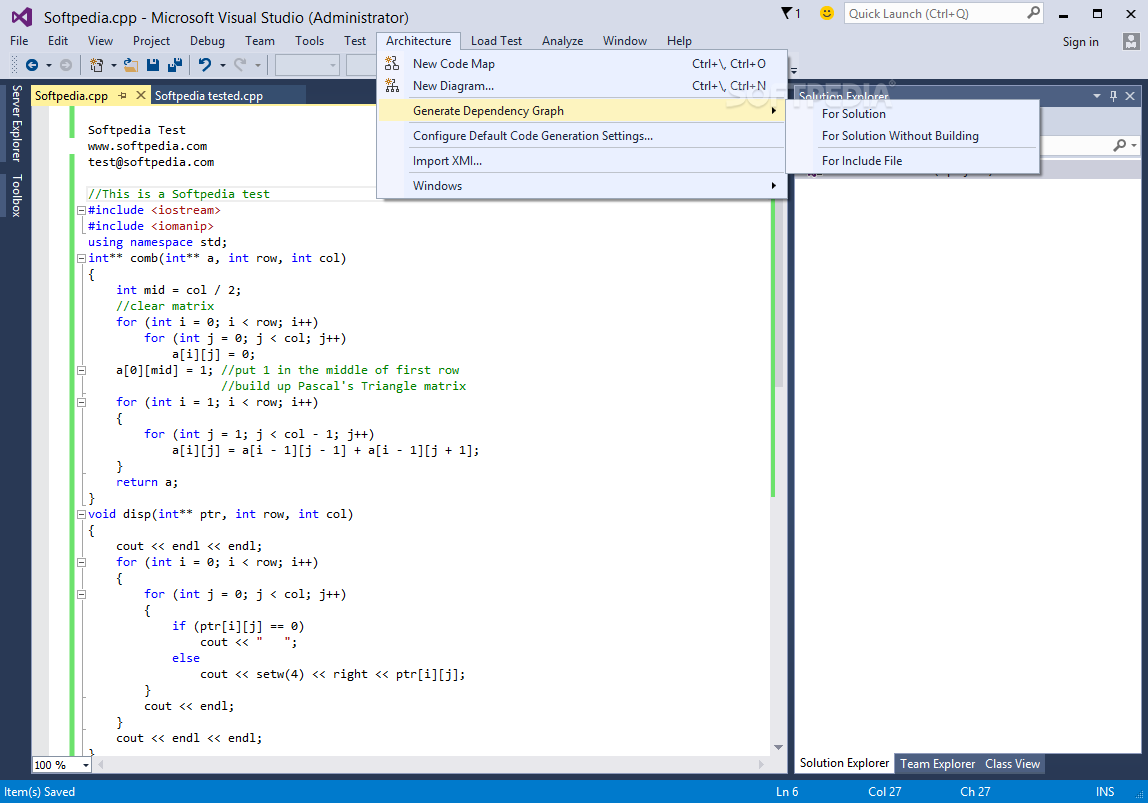
Task: Click the Save floppy disk icon
Action: coord(153,65)
